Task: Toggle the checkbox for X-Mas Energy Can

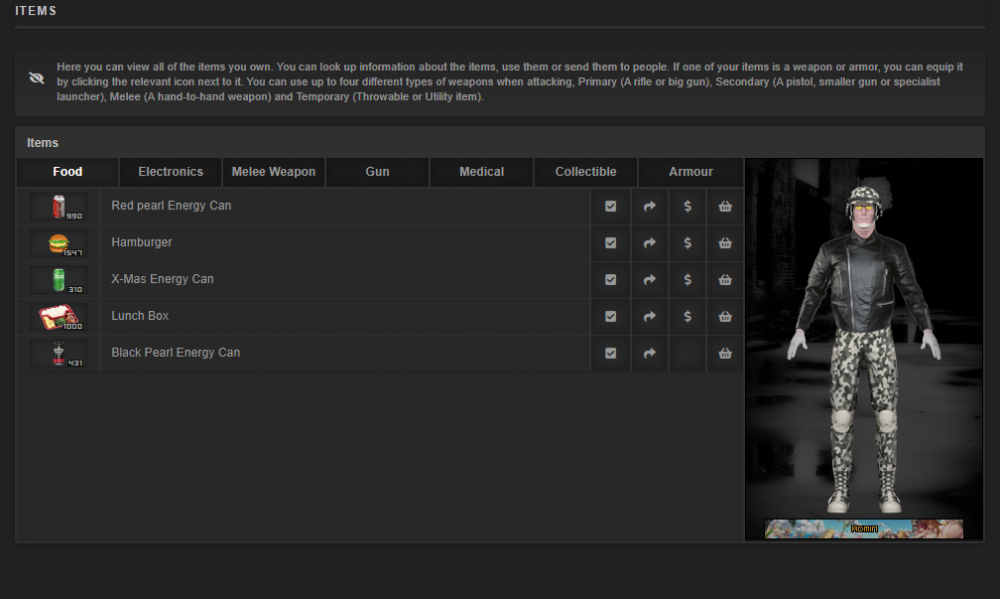Action: pyautogui.click(x=611, y=280)
